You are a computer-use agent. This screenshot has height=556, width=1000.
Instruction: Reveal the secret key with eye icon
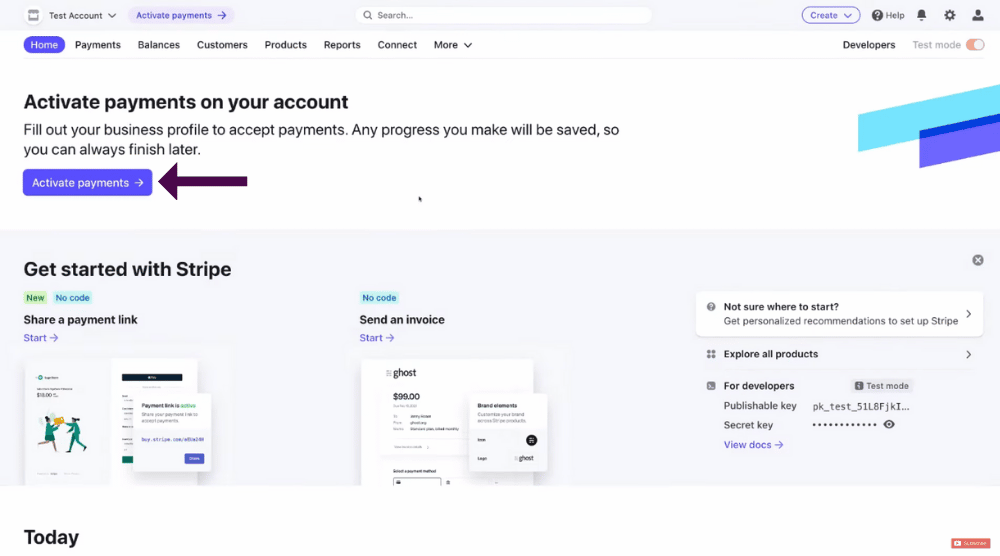(x=889, y=425)
